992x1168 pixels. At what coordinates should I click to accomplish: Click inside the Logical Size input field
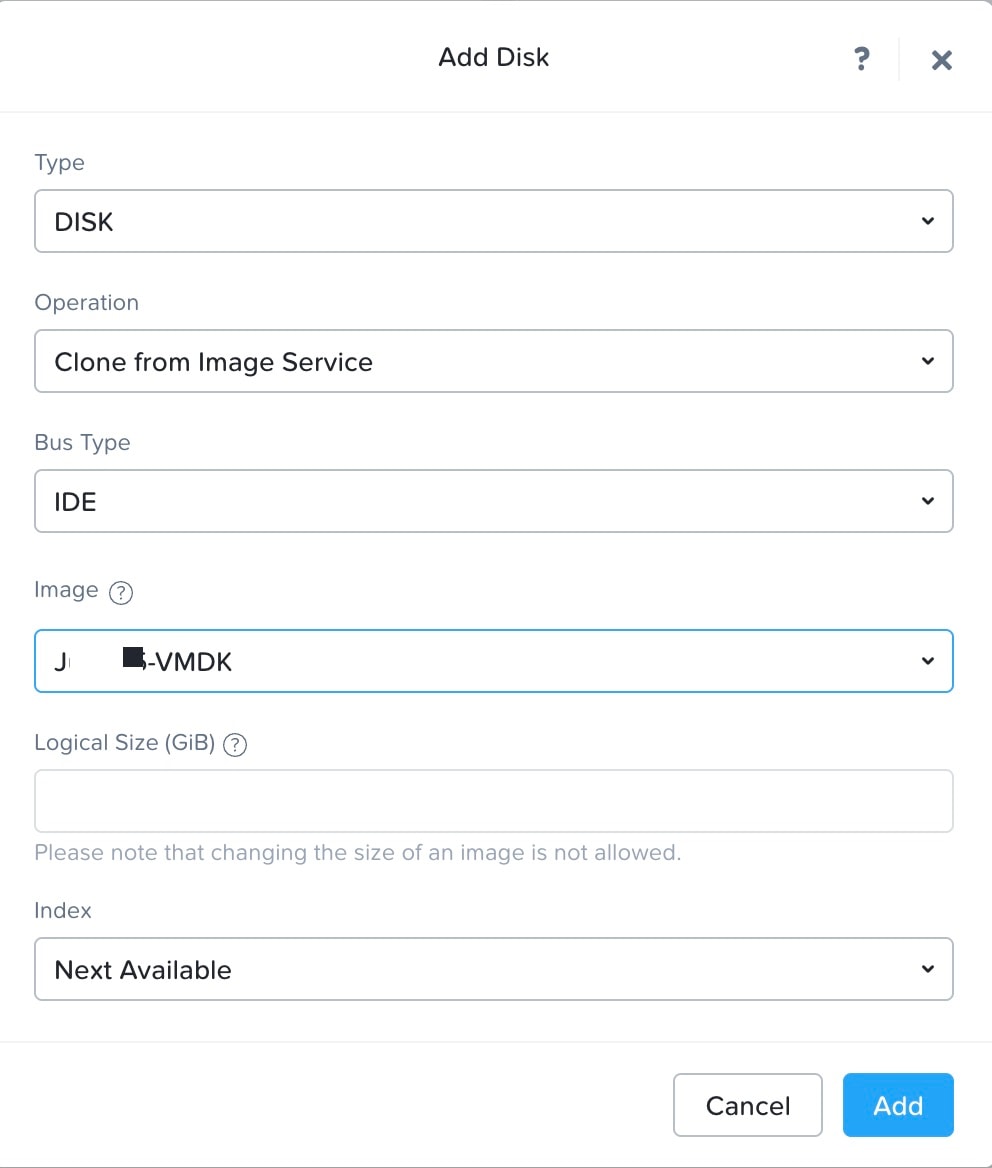494,800
